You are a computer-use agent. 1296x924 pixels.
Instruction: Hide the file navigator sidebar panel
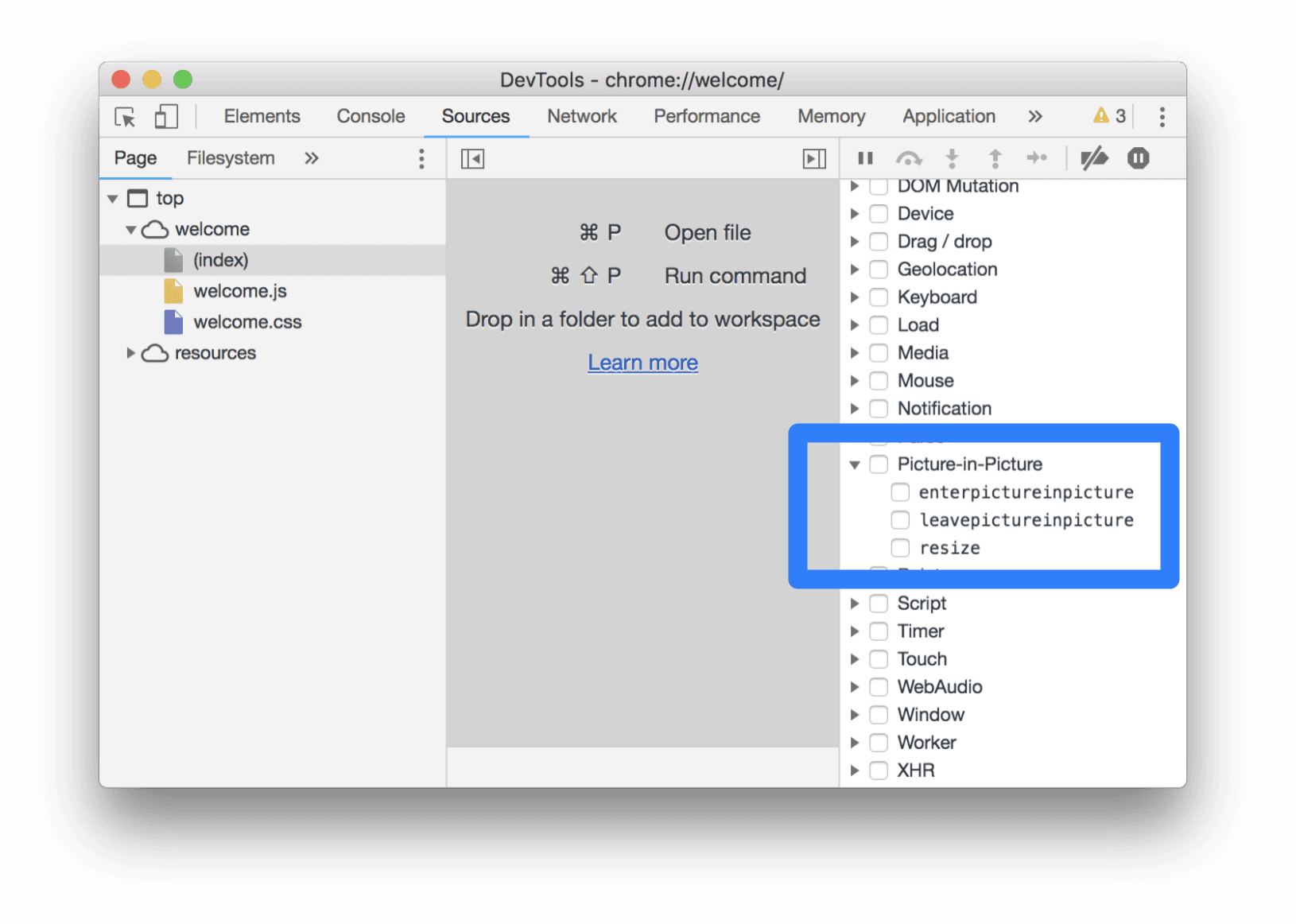coord(472,158)
